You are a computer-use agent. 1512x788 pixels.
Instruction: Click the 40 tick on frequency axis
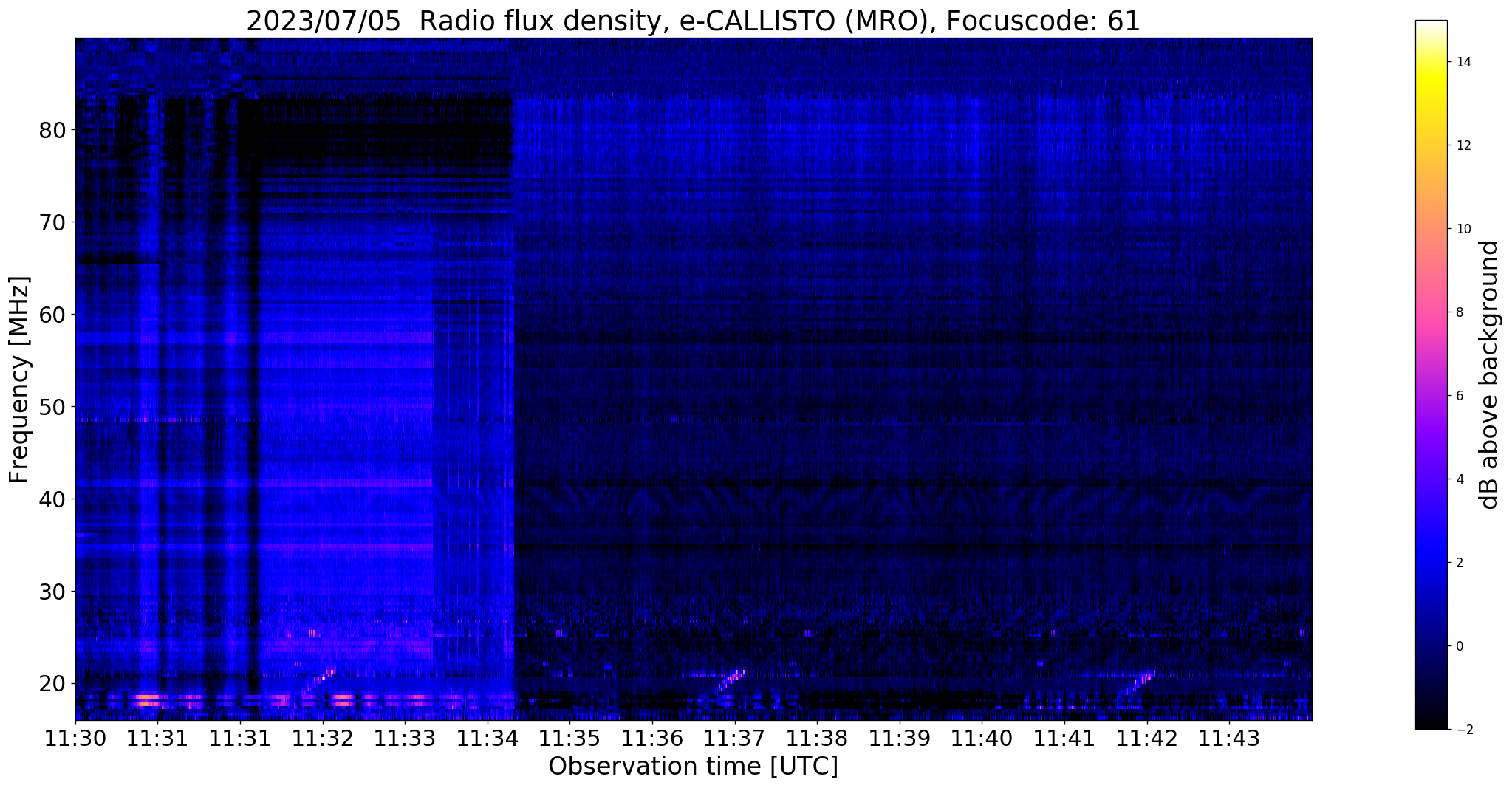coord(52,499)
